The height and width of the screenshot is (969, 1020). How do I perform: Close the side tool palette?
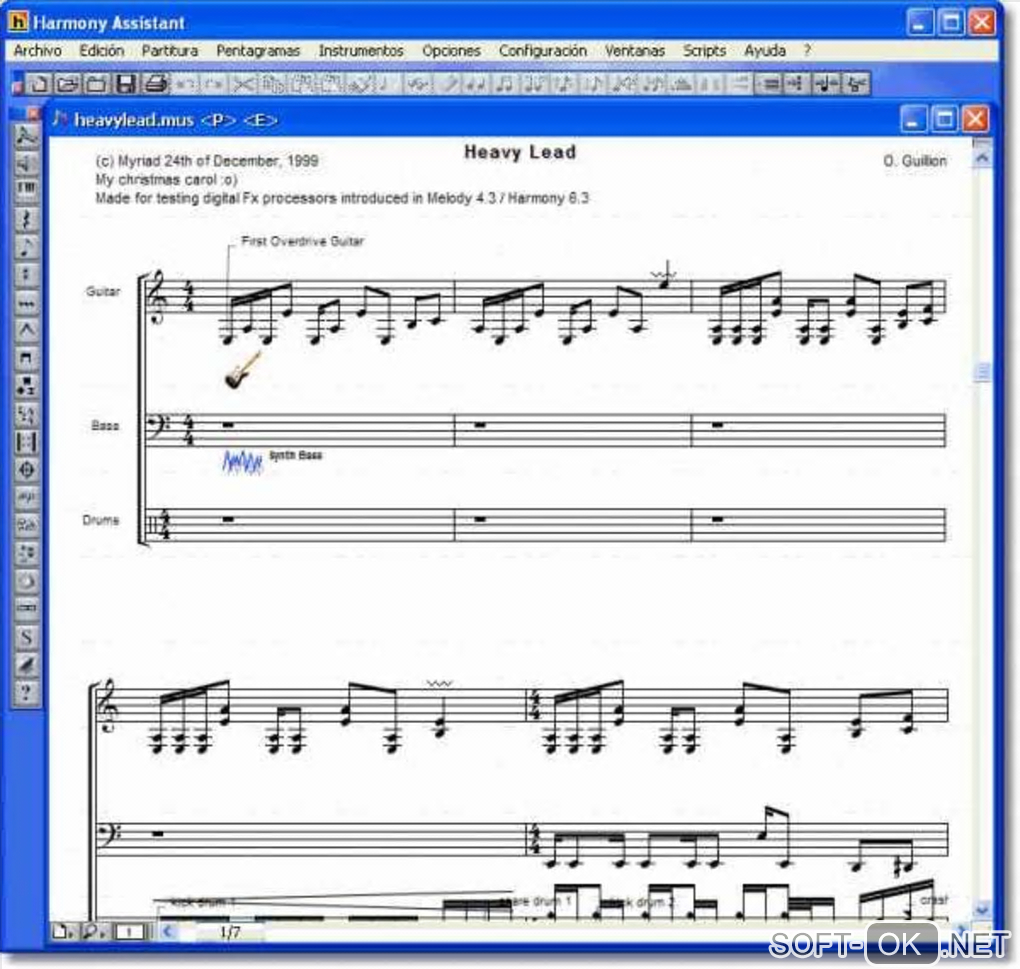[34, 114]
